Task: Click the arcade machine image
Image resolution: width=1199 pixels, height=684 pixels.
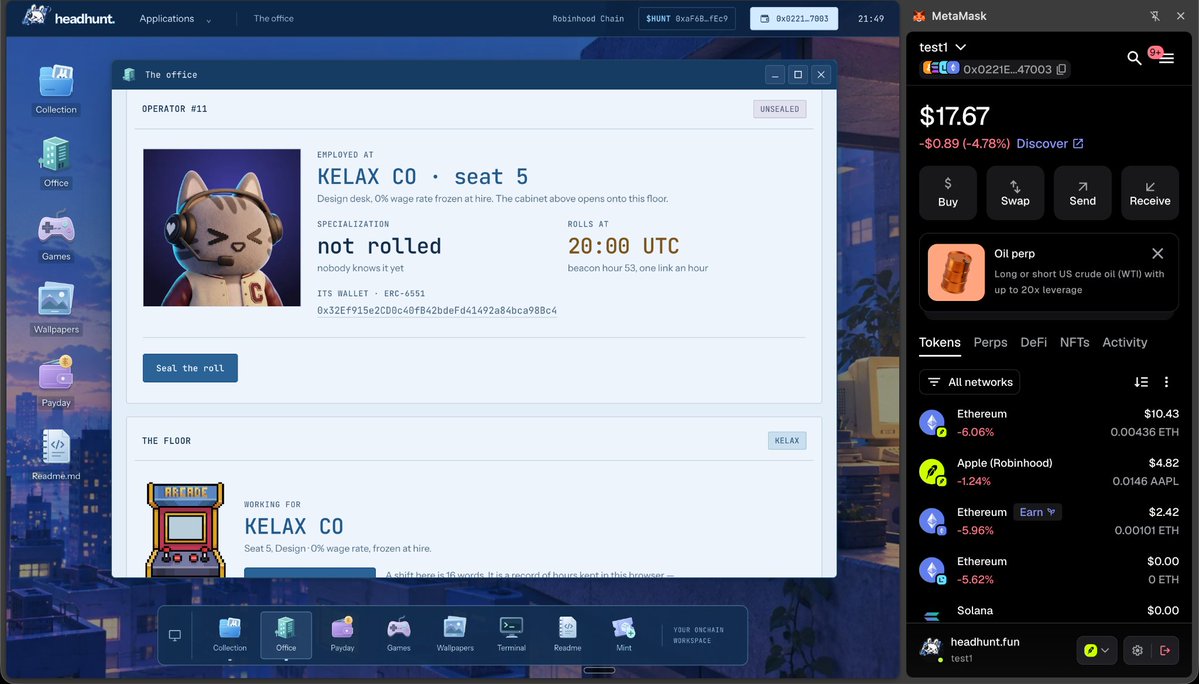Action: (186, 529)
